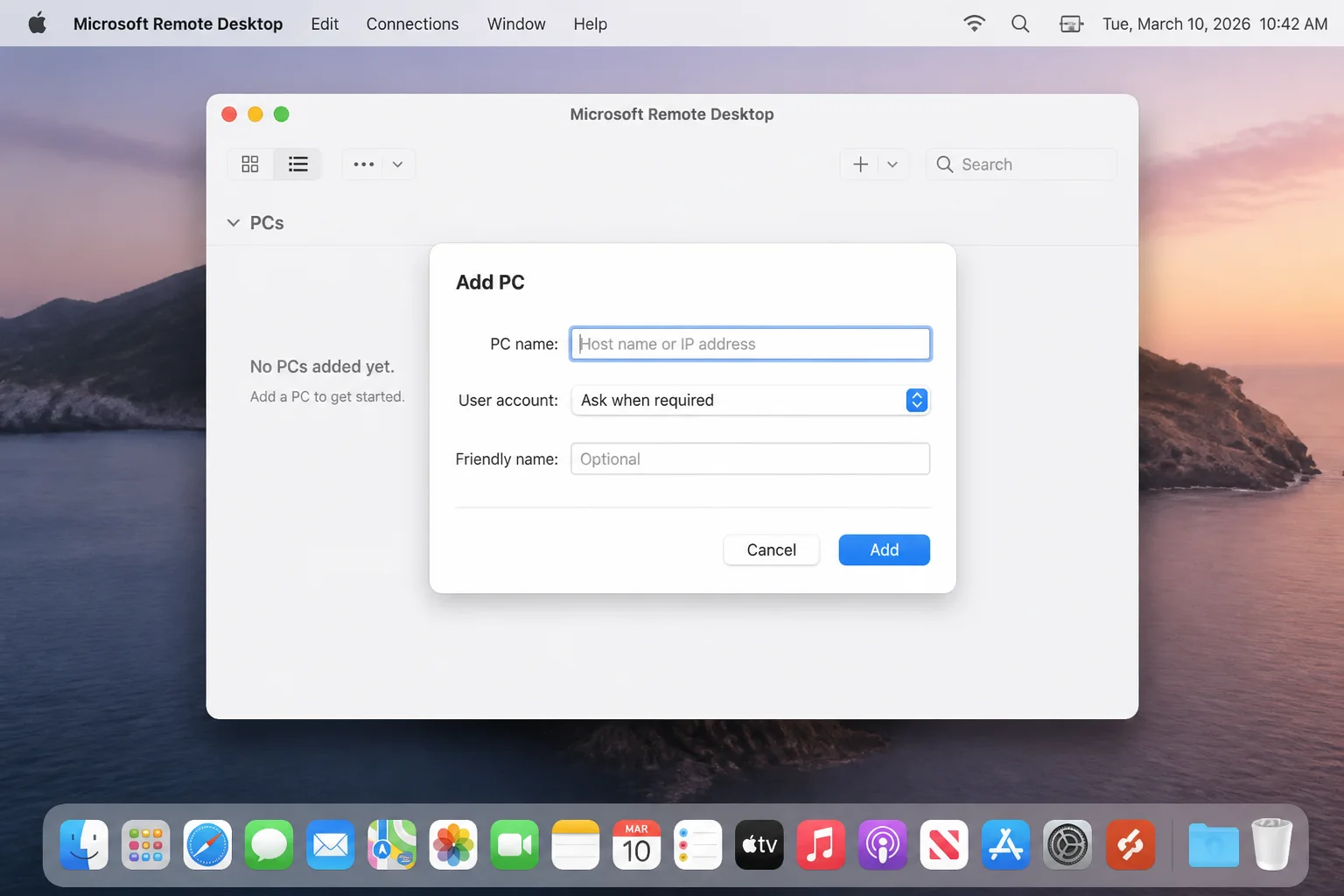
Task: Open Podcasts from the Dock
Action: click(x=882, y=844)
